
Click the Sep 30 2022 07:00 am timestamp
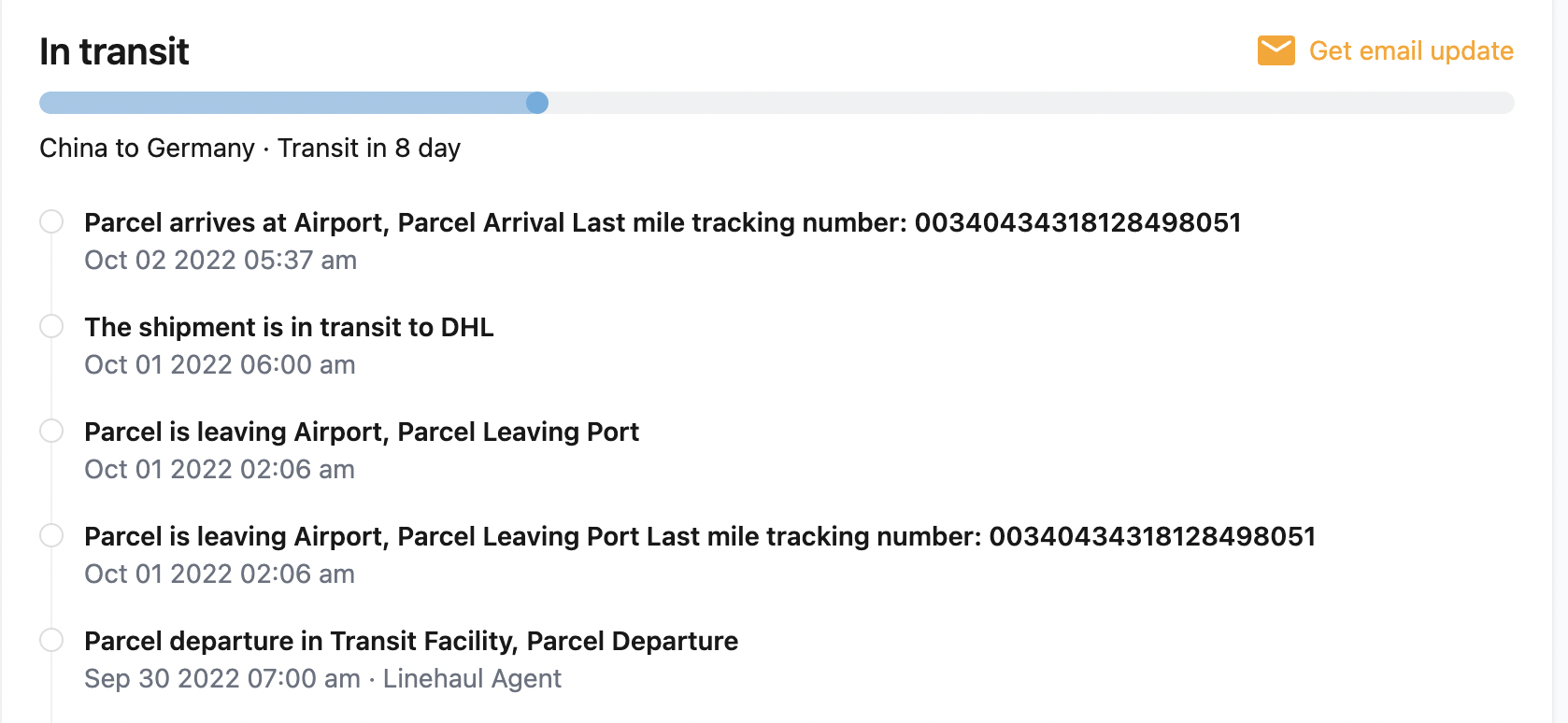coord(222,678)
